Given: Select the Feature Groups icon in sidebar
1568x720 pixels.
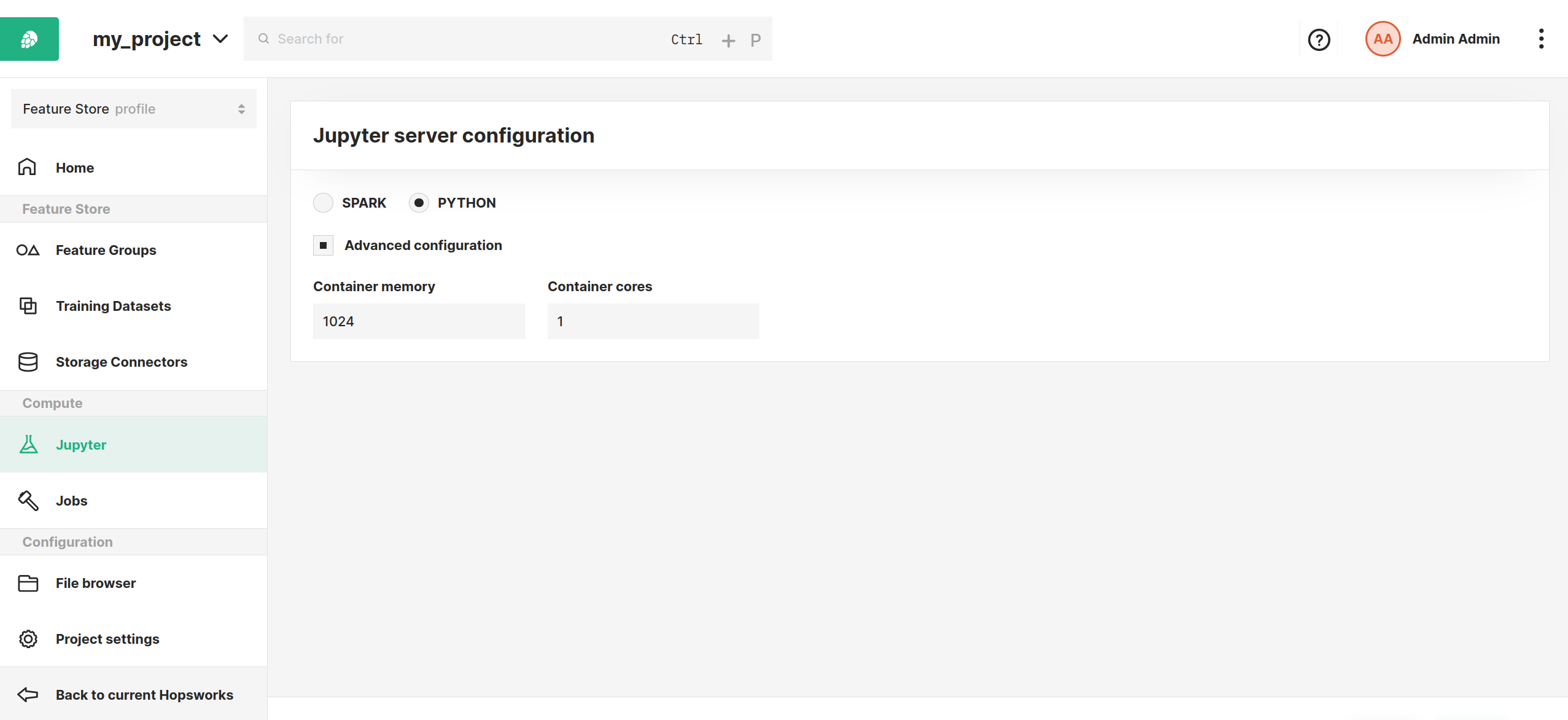Looking at the screenshot, I should coord(28,250).
